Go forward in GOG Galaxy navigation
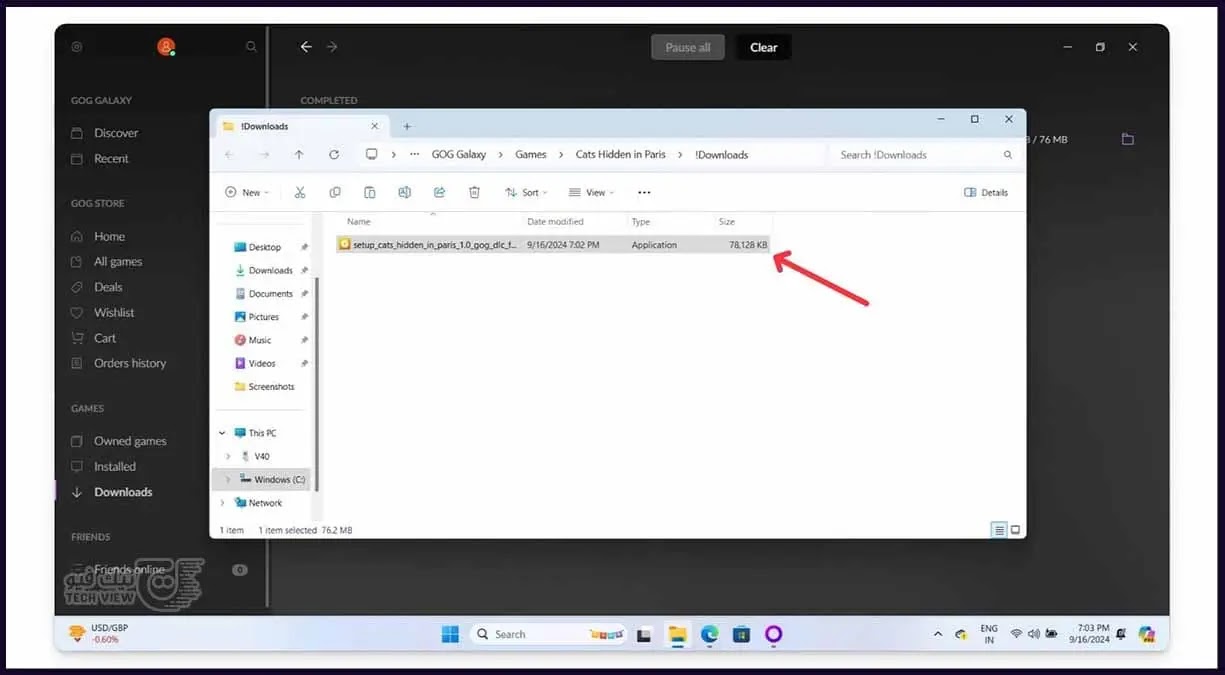Screen dimensions: 1225x675 pos(332,47)
